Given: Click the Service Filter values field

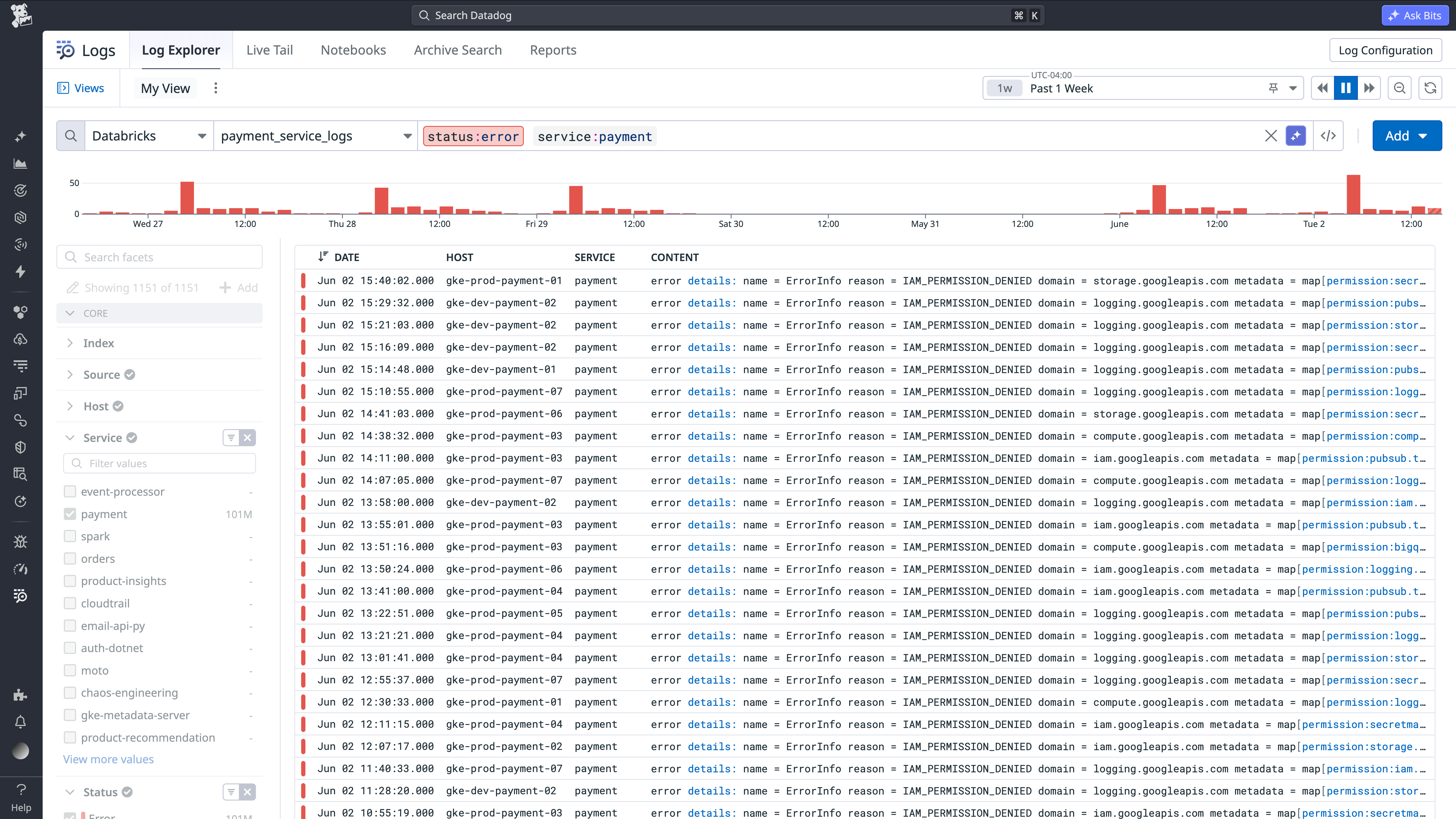Looking at the screenshot, I should [x=159, y=464].
